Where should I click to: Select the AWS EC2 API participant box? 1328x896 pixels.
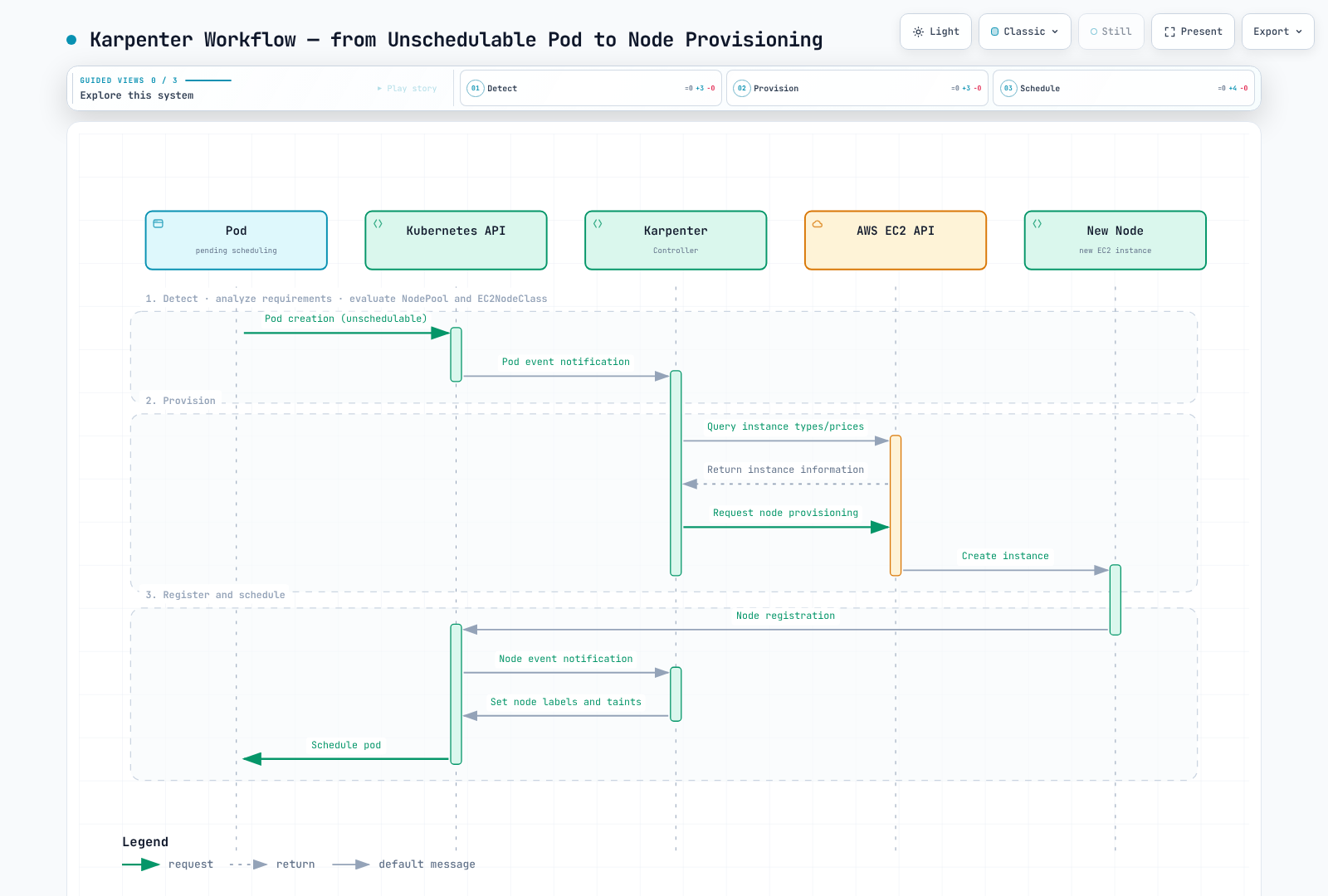pos(896,241)
